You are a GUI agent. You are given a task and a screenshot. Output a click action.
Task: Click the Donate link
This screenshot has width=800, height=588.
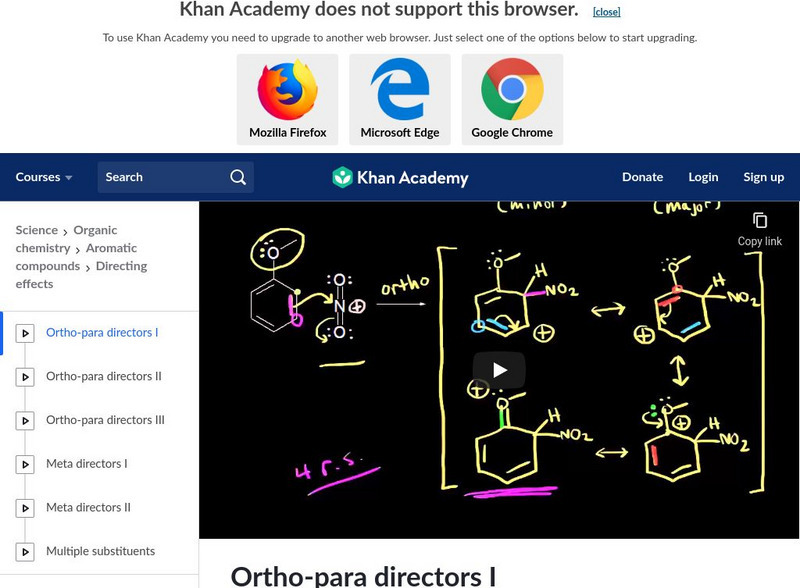[x=642, y=176]
